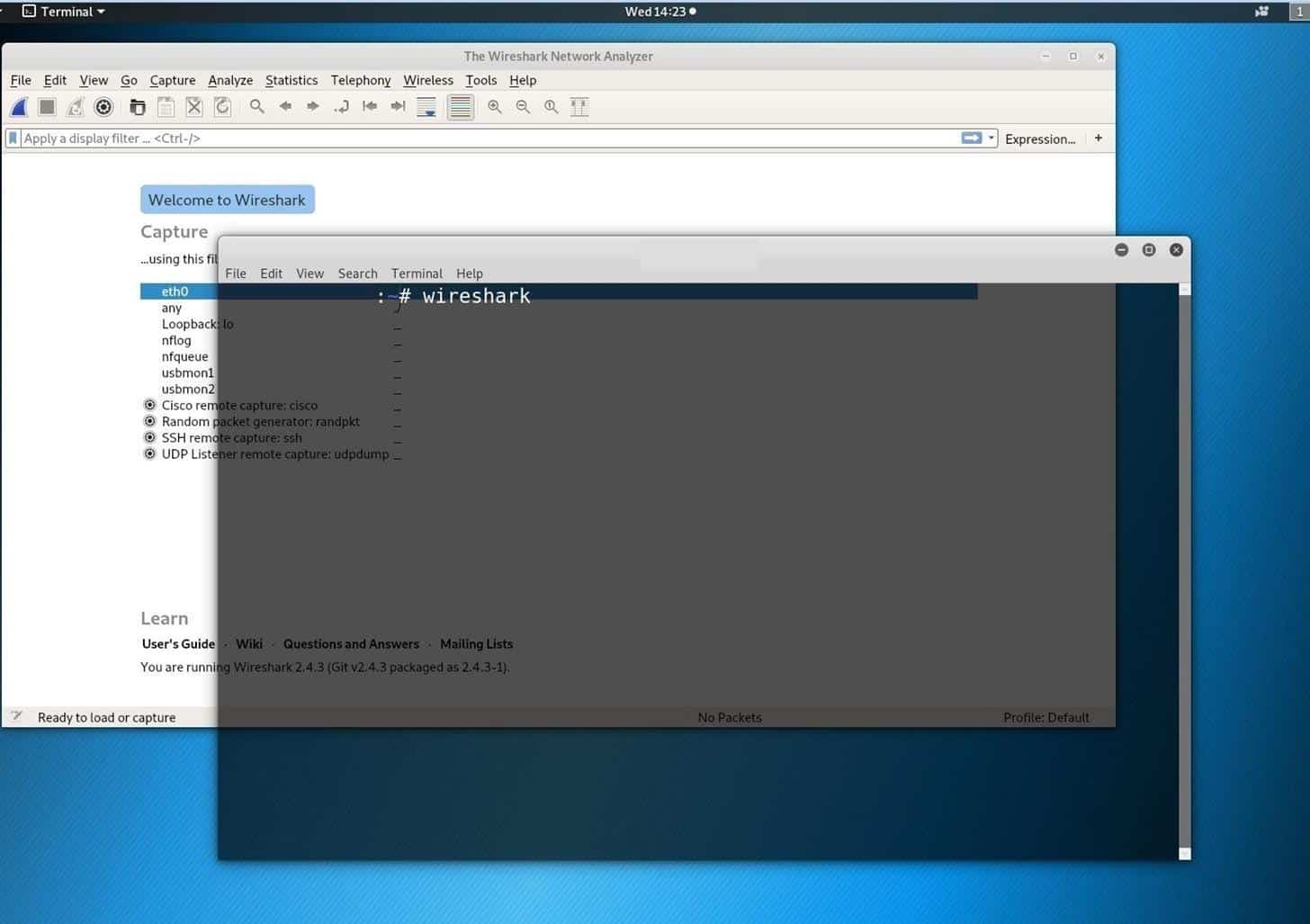This screenshot has width=1310, height=924.
Task: Click the close capture file icon
Action: pyautogui.click(x=193, y=107)
